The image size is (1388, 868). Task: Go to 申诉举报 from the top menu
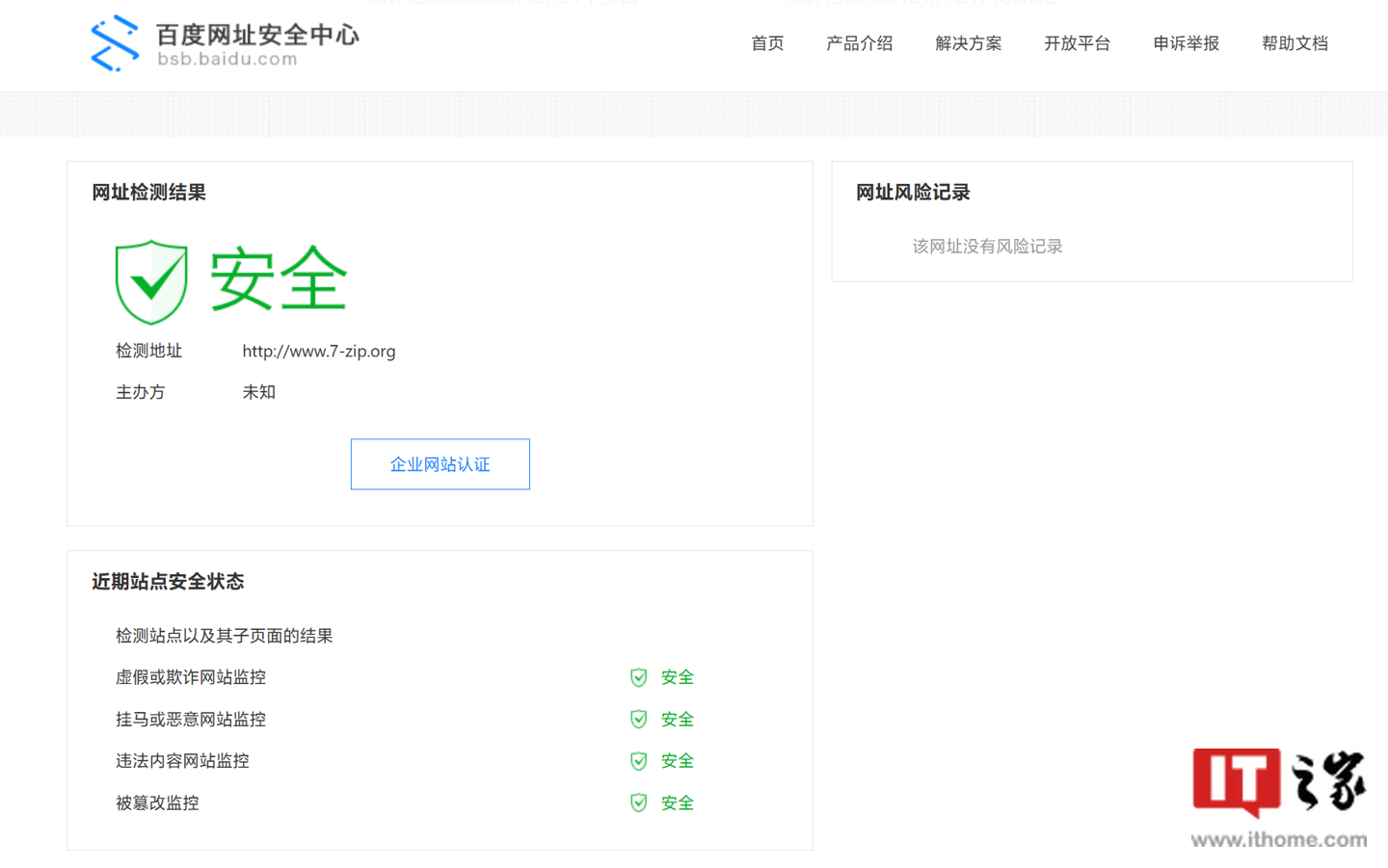point(1186,43)
